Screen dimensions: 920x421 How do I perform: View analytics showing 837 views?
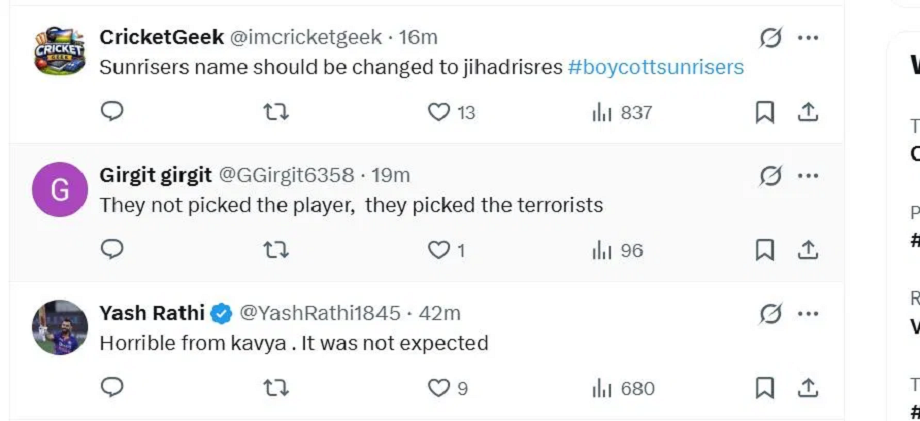pos(602,113)
